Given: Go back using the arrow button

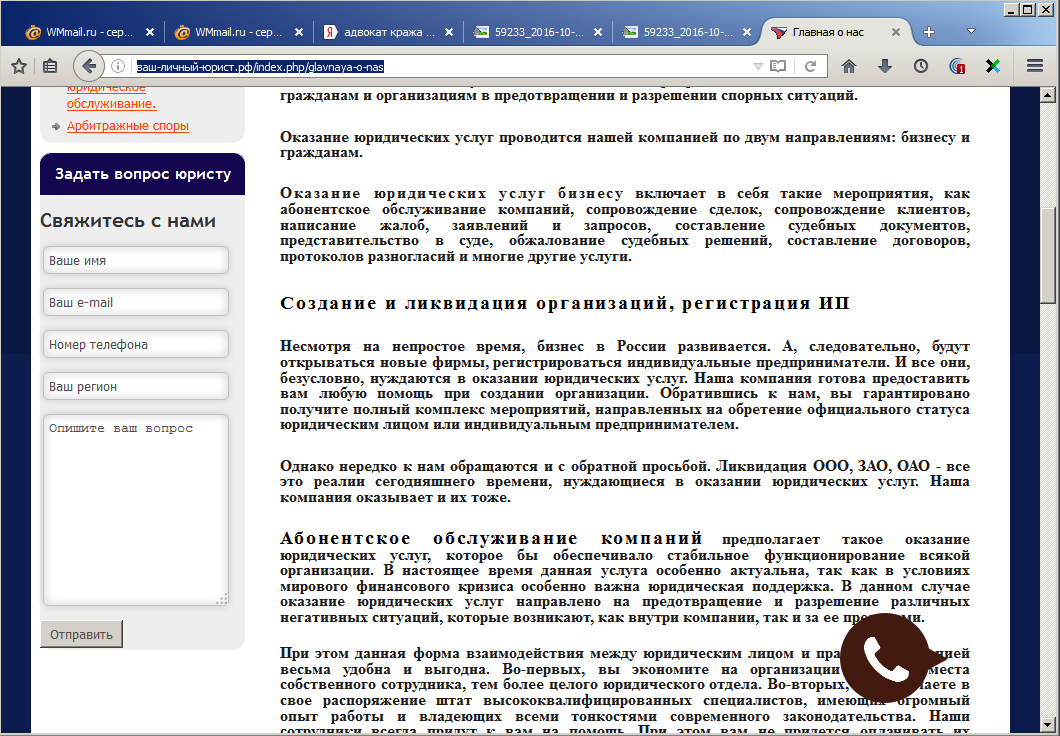Looking at the screenshot, I should tap(89, 66).
